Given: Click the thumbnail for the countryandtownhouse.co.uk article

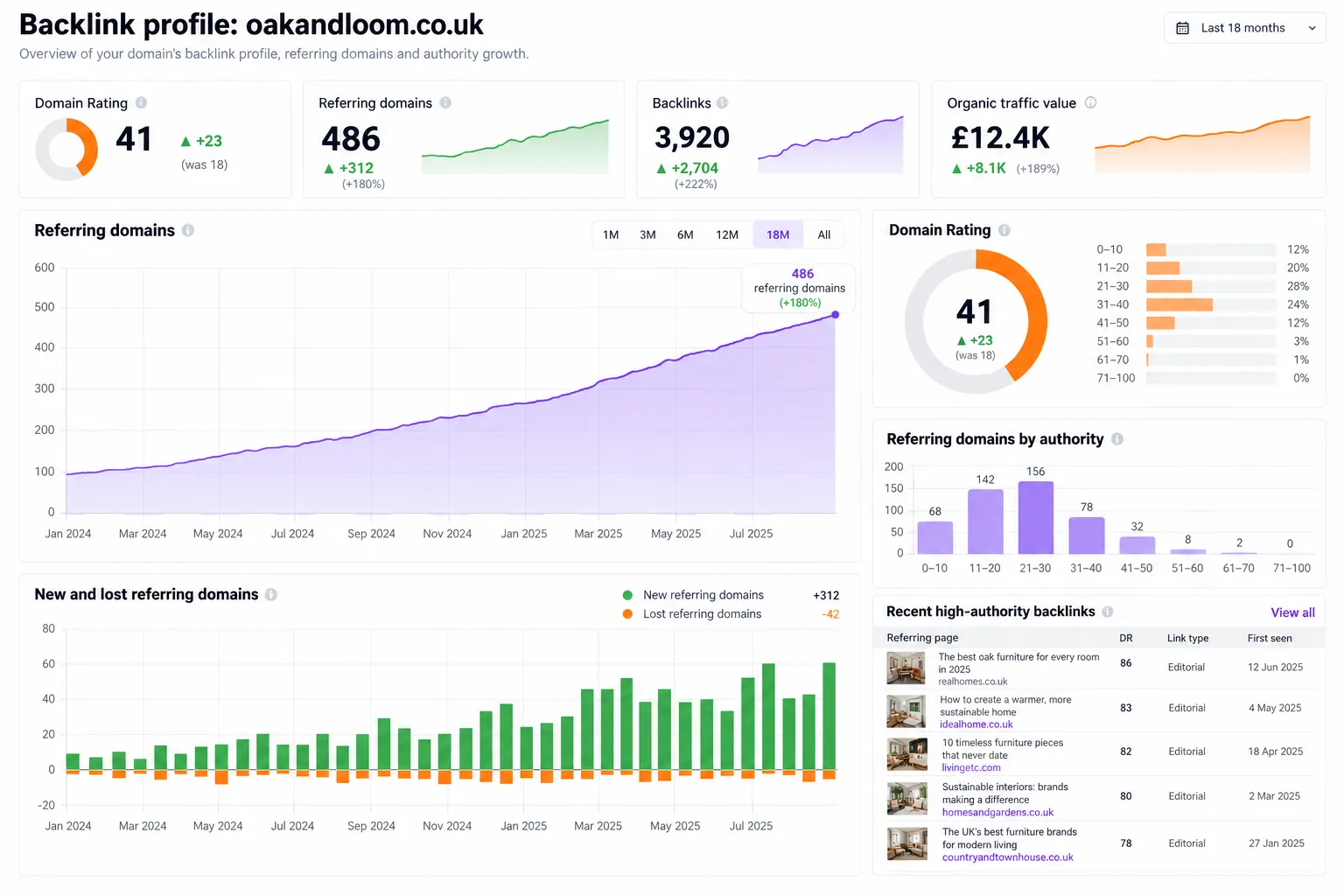Looking at the screenshot, I should (906, 844).
